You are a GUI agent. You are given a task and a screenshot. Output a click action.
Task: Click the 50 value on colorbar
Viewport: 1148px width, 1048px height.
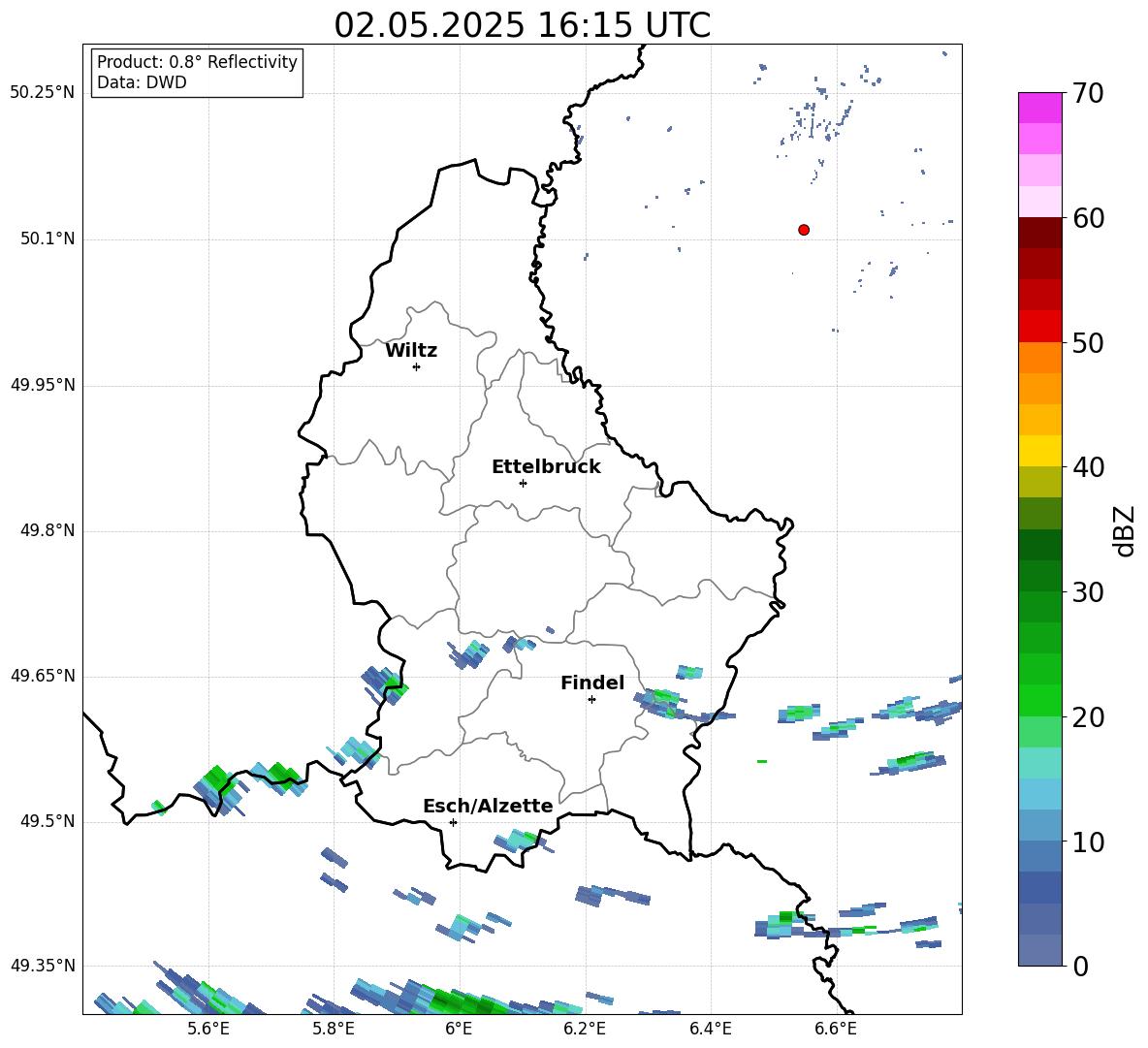[x=1088, y=343]
